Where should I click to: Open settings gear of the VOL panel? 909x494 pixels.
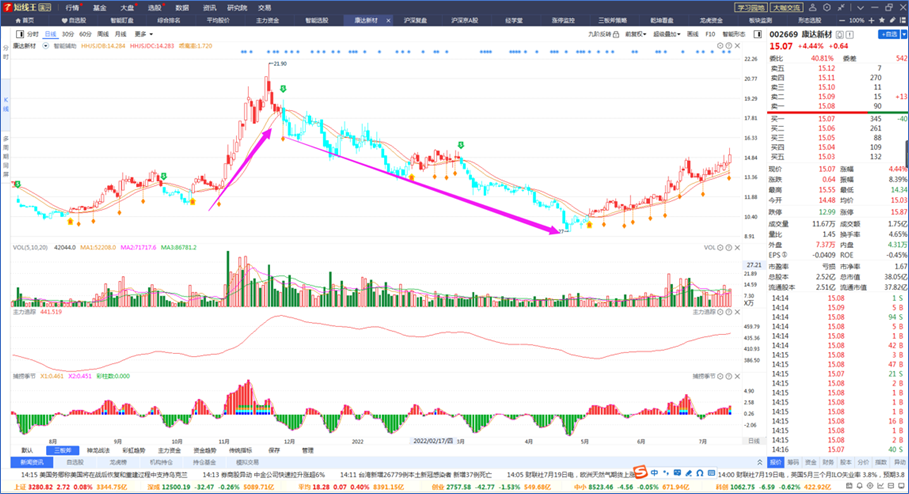(721, 248)
